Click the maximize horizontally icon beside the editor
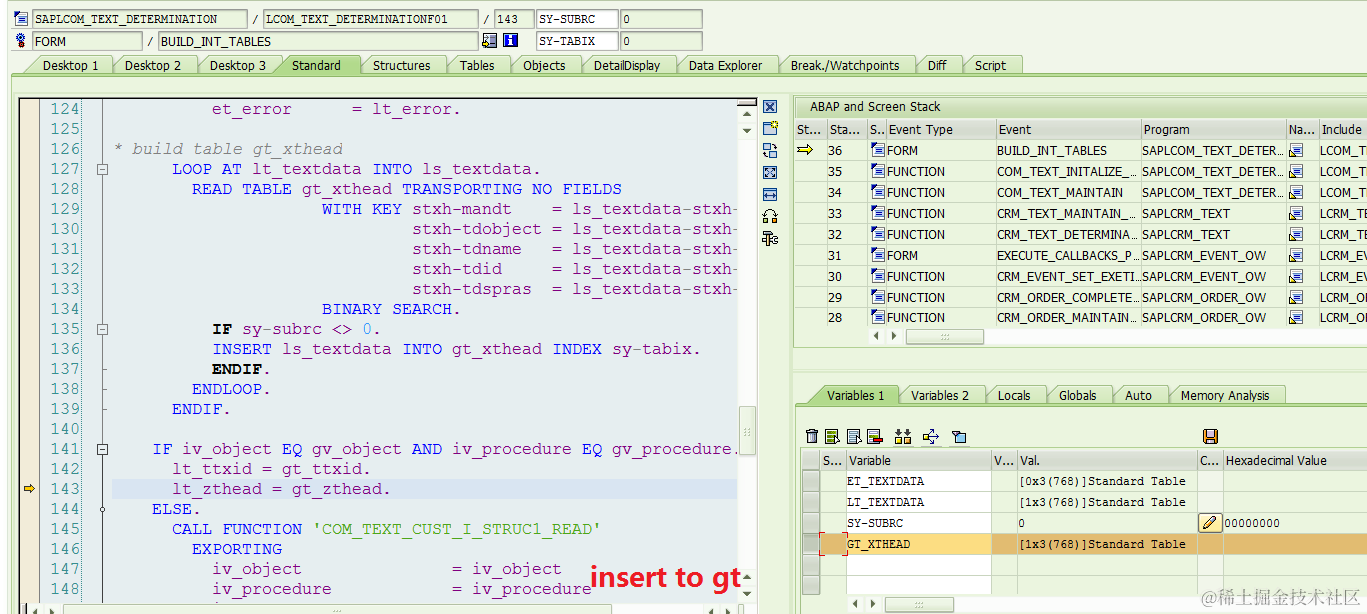Screen dimensions: 1367x614 [x=770, y=194]
